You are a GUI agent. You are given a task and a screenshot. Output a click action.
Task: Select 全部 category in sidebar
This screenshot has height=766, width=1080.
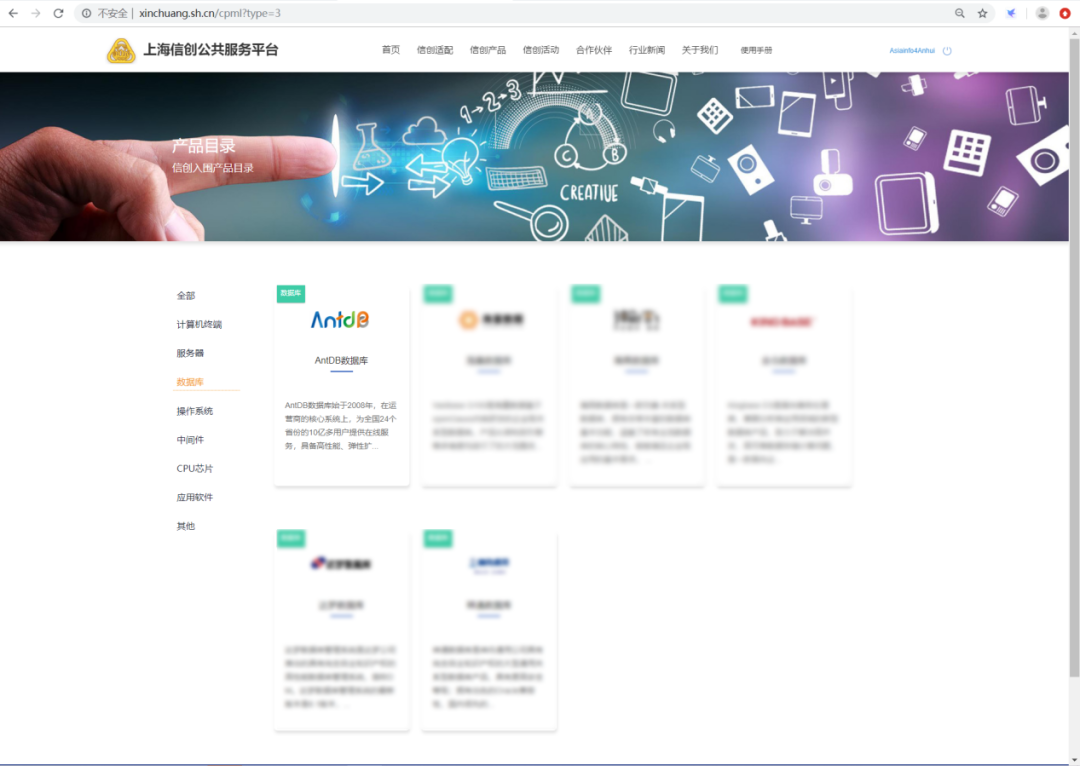click(x=186, y=296)
